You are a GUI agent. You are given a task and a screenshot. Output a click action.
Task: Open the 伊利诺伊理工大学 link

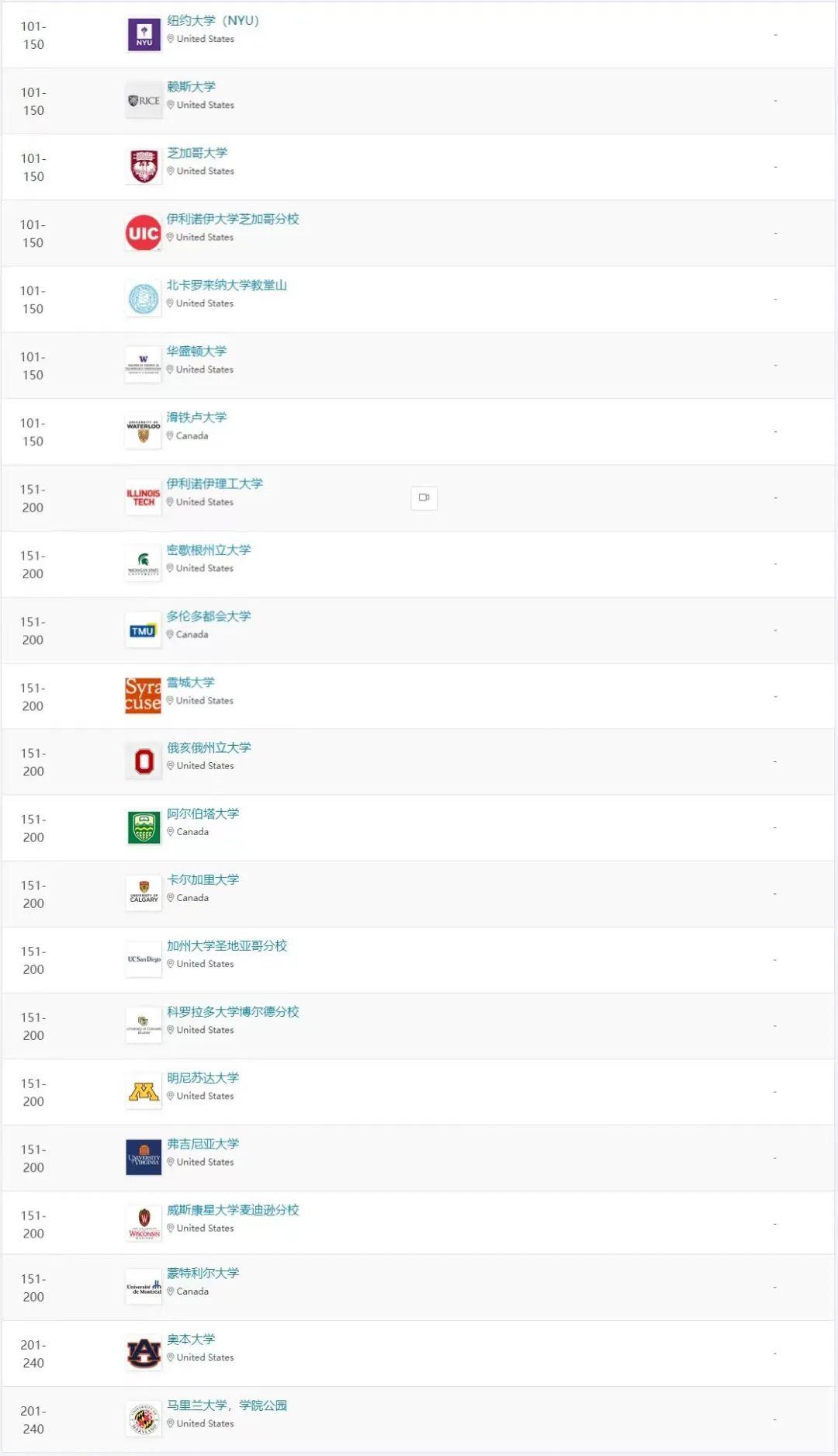(214, 484)
